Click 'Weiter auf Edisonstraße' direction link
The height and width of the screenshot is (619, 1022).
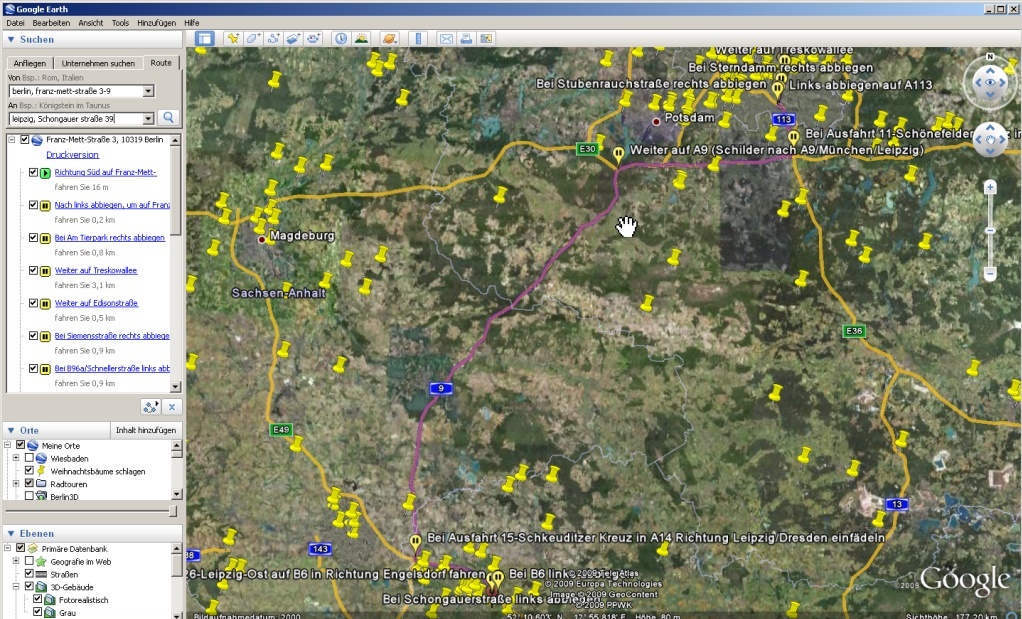click(x=96, y=303)
